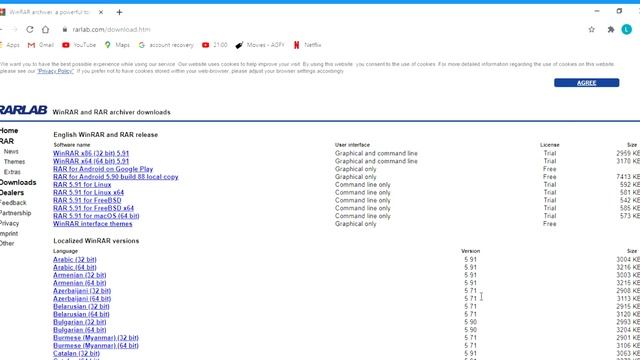Open the Imprint sidebar item
This screenshot has width=640, height=360.
pos(9,233)
